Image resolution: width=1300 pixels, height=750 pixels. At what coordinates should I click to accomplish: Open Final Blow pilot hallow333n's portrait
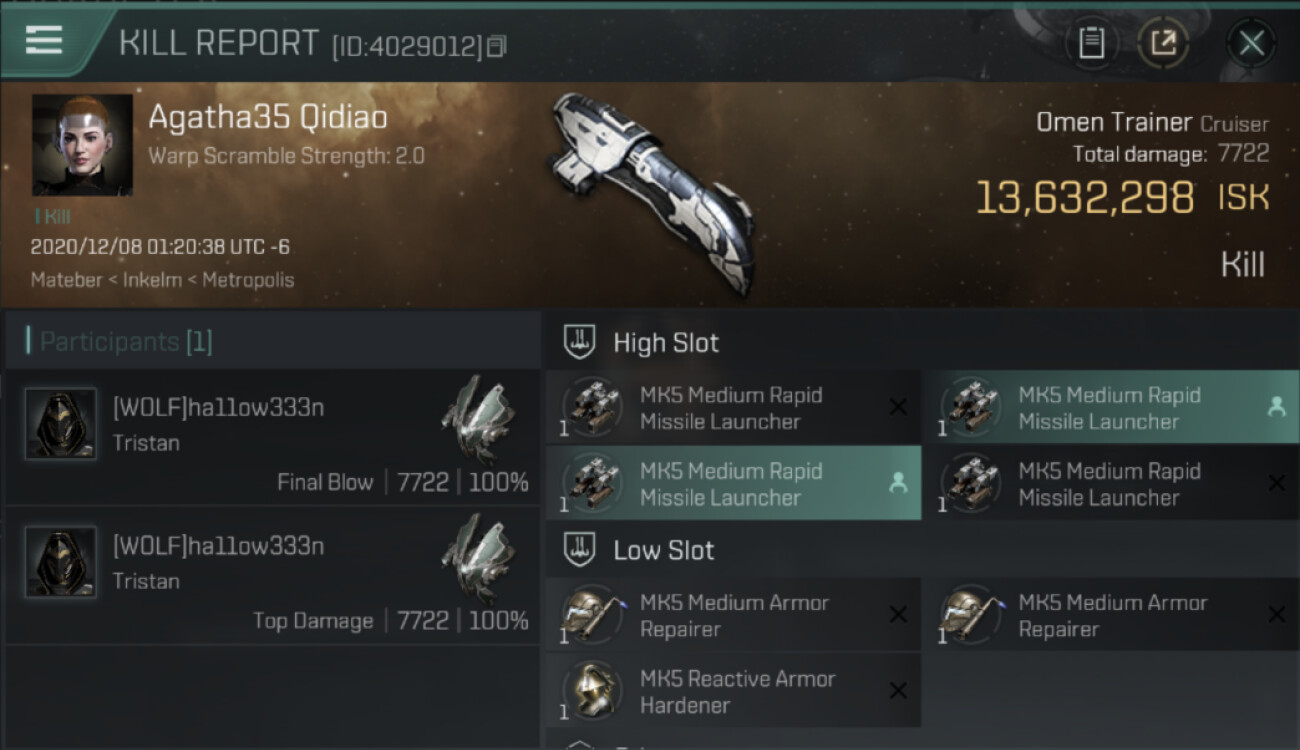61,424
